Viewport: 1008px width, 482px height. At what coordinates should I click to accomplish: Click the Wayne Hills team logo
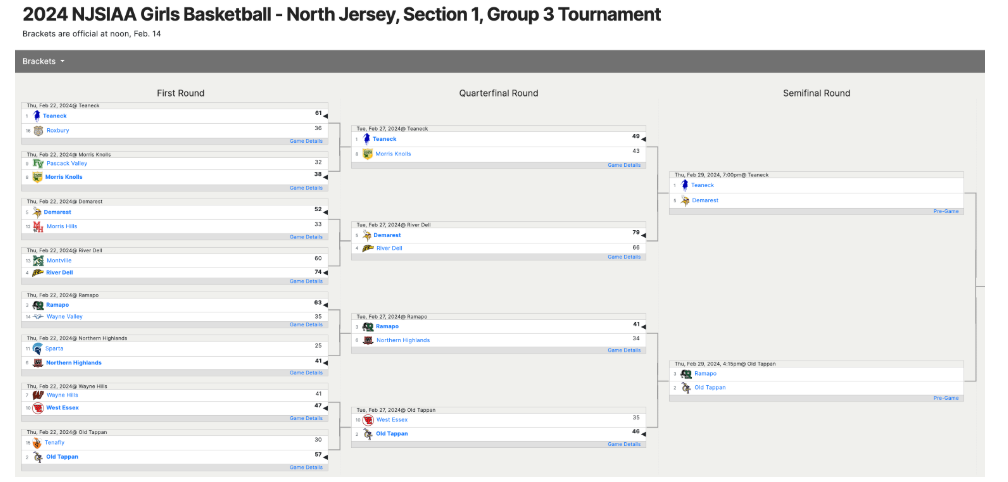pyautogui.click(x=38, y=395)
